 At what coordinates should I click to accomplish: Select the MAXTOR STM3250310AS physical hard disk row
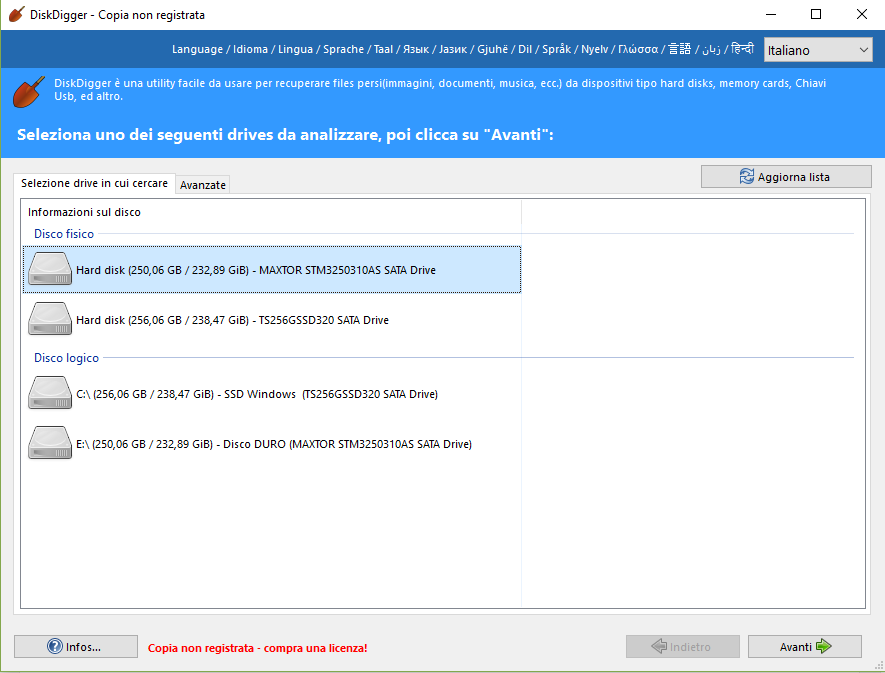pos(271,270)
